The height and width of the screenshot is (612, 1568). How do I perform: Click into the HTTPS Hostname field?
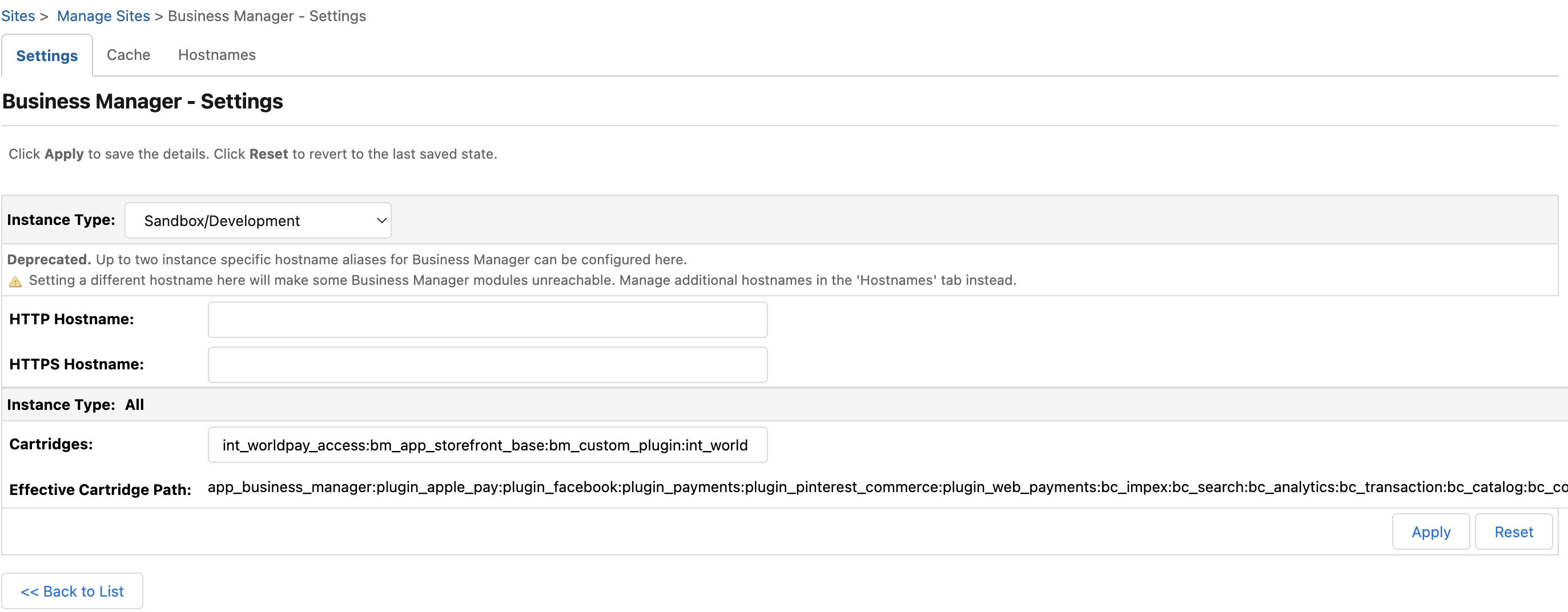tap(487, 364)
